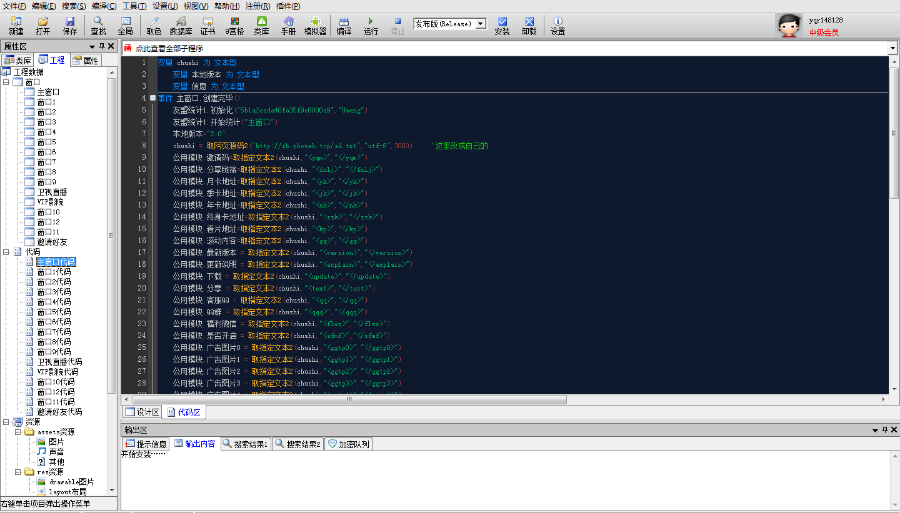Viewport: 900px width, 513px height.
Task: Open the 数据库 (Database) tool
Action: coord(181,26)
